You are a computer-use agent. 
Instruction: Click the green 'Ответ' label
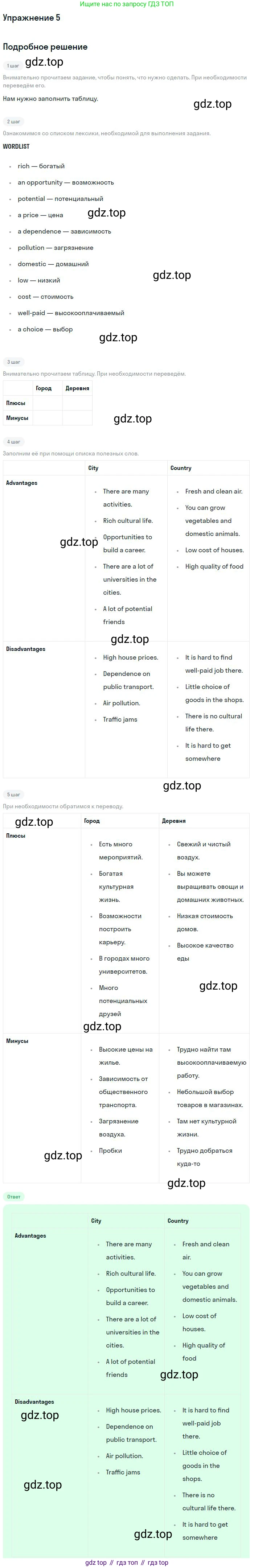pyautogui.click(x=13, y=1197)
